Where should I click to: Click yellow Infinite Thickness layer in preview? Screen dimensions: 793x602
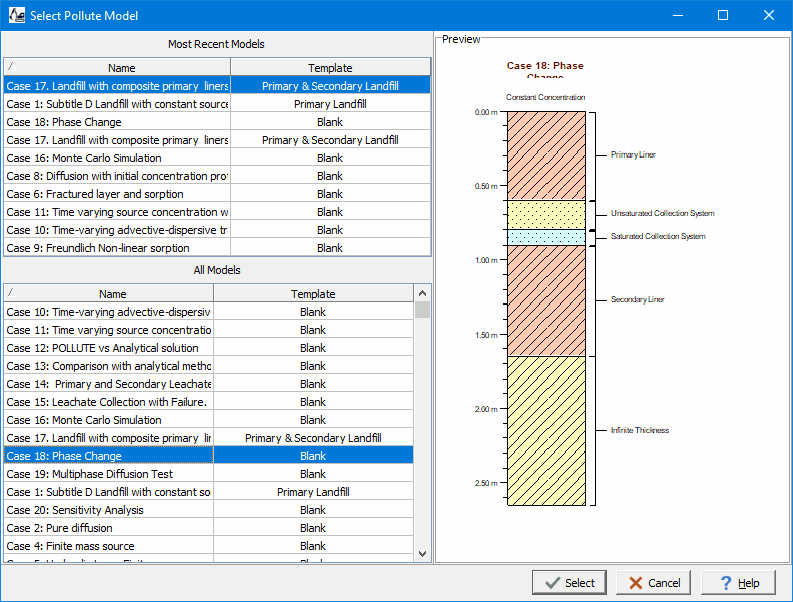(545, 430)
